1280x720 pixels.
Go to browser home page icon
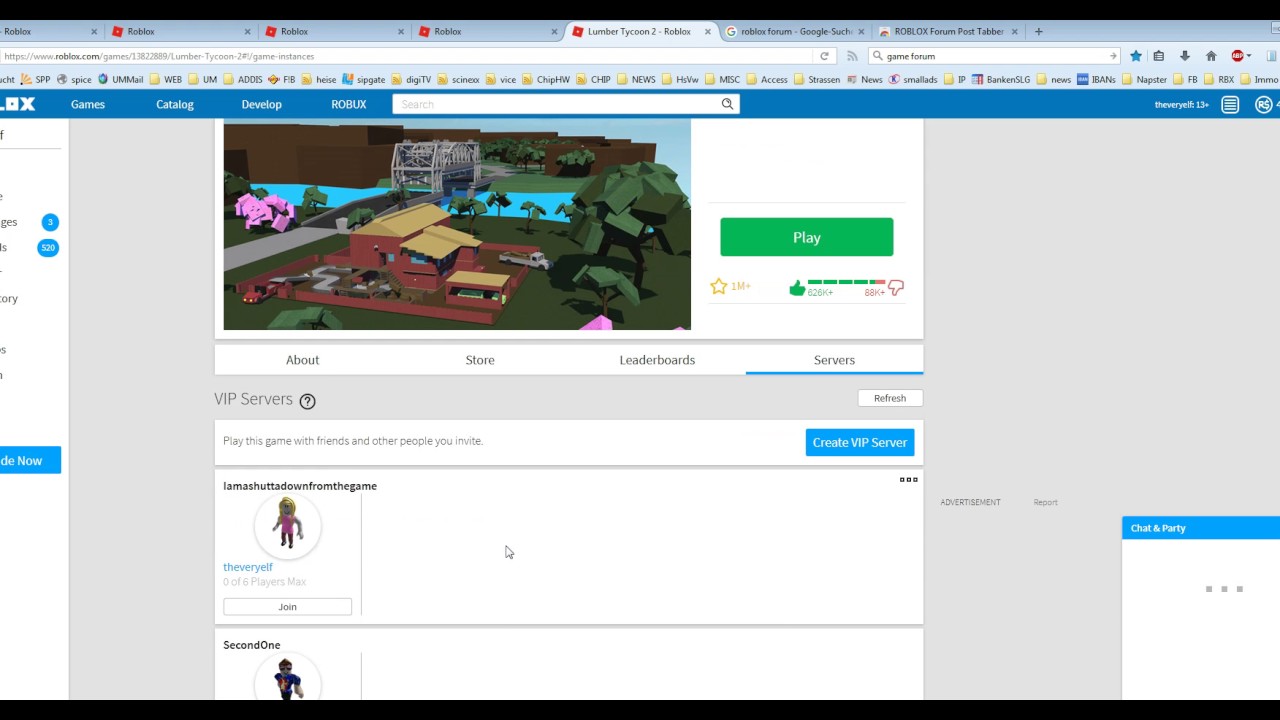pyautogui.click(x=1211, y=56)
